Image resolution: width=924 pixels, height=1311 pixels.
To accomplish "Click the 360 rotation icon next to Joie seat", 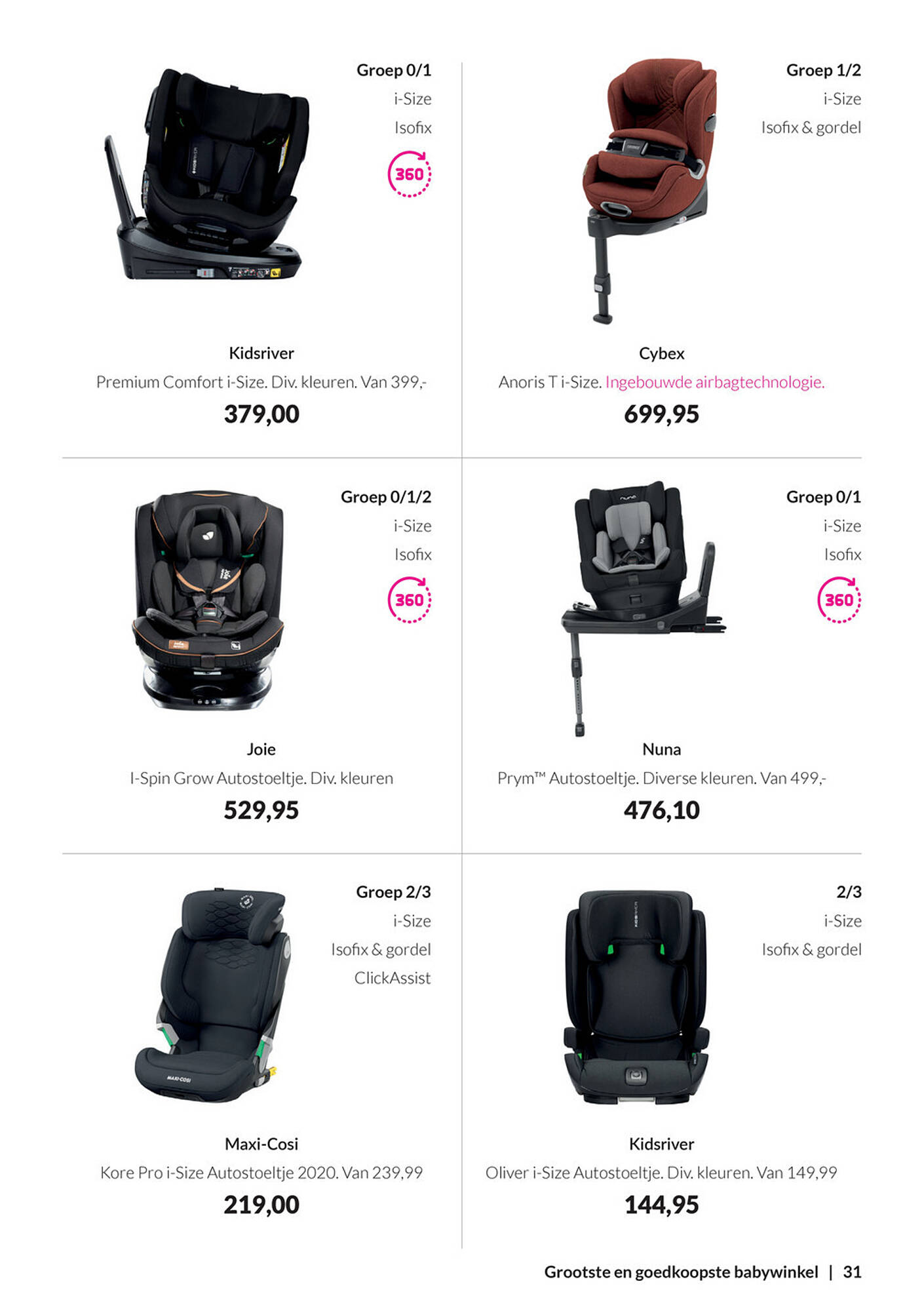I will coord(410,600).
